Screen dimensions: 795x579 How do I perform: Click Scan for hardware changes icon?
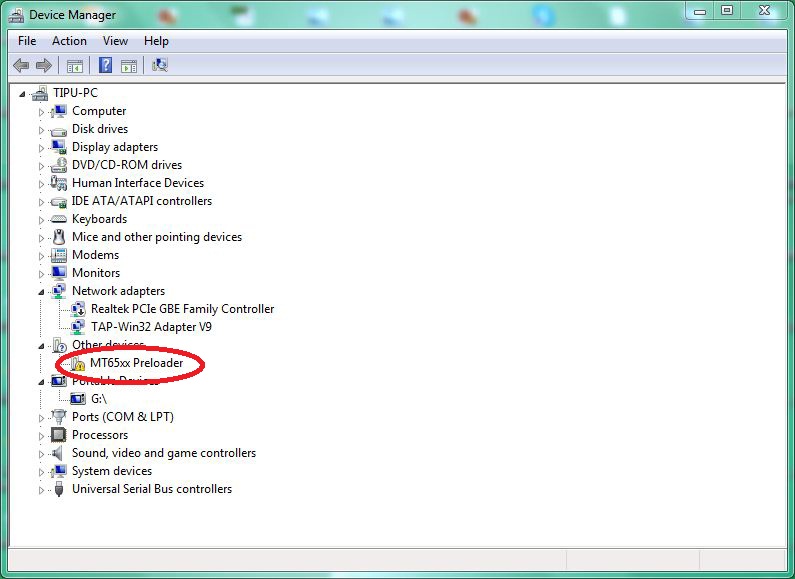click(x=160, y=65)
